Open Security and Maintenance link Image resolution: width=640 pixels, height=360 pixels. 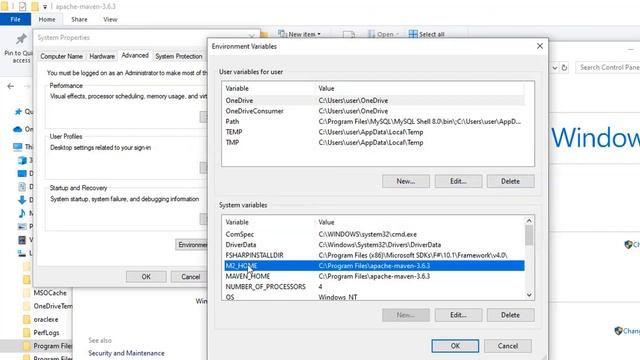126,353
